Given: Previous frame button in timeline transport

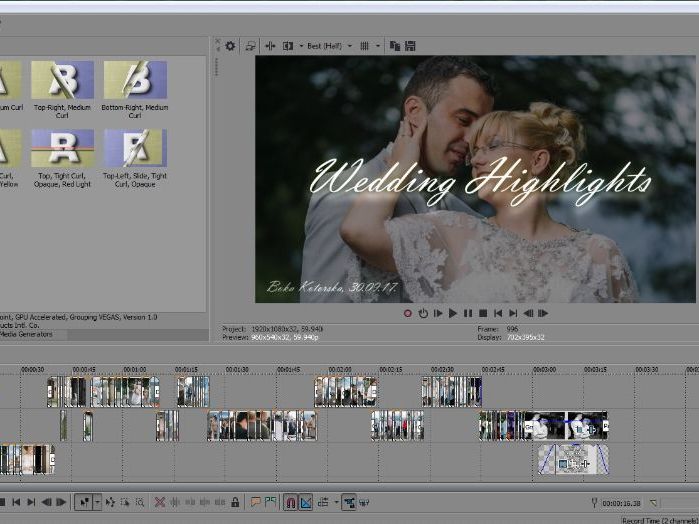Looking at the screenshot, I should point(46,503).
